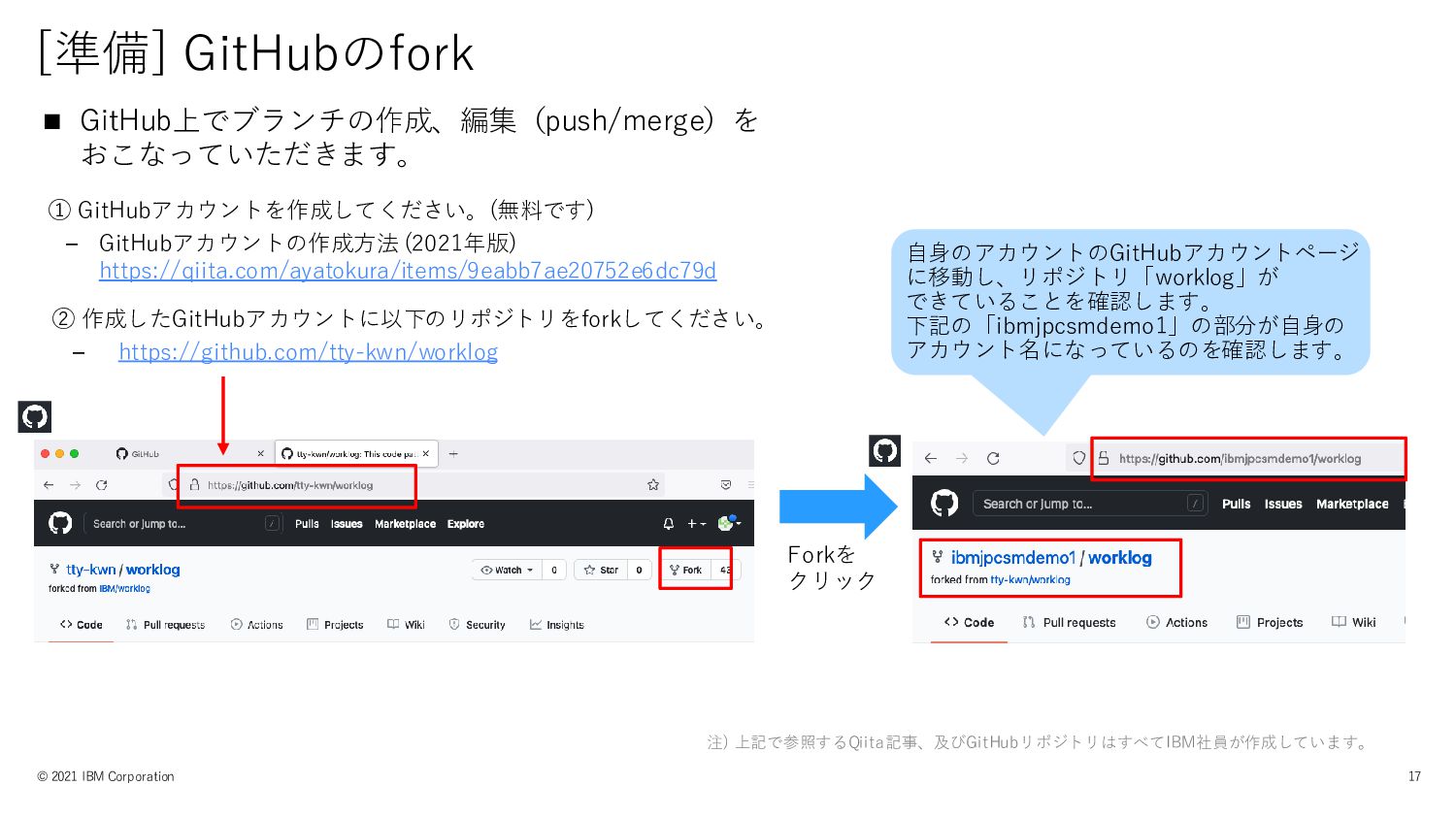The height and width of the screenshot is (818, 1456).
Task: Focus left GitHub 'Search or jump to' field
Action: click(x=182, y=523)
